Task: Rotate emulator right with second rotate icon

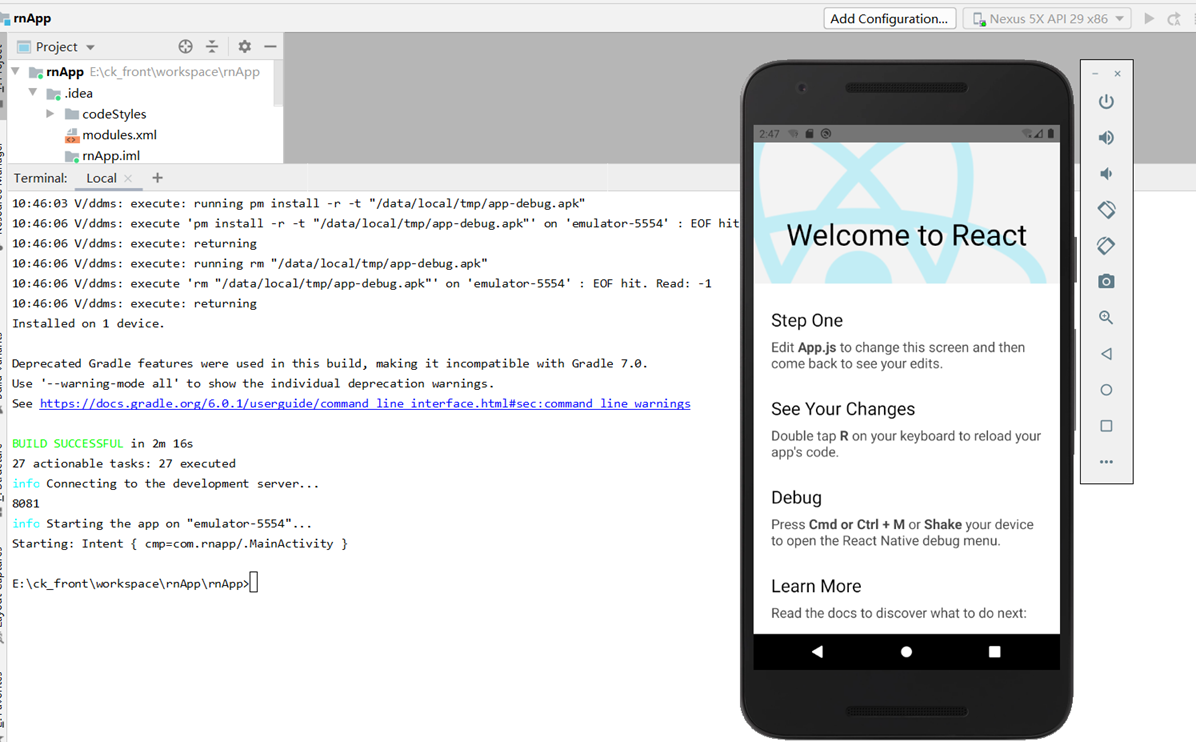Action: (1106, 246)
